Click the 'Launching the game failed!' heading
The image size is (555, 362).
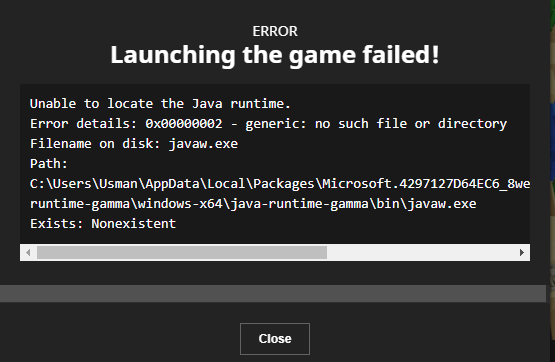coord(275,55)
